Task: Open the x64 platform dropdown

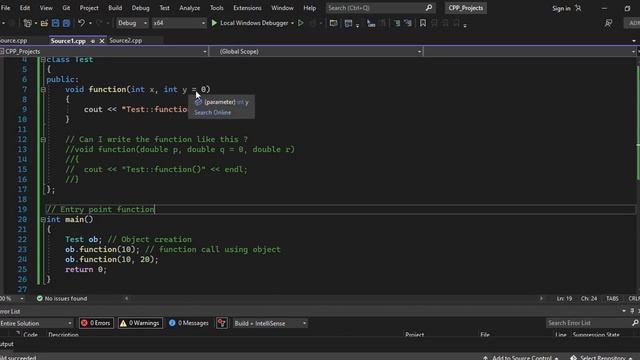Action: pos(179,23)
